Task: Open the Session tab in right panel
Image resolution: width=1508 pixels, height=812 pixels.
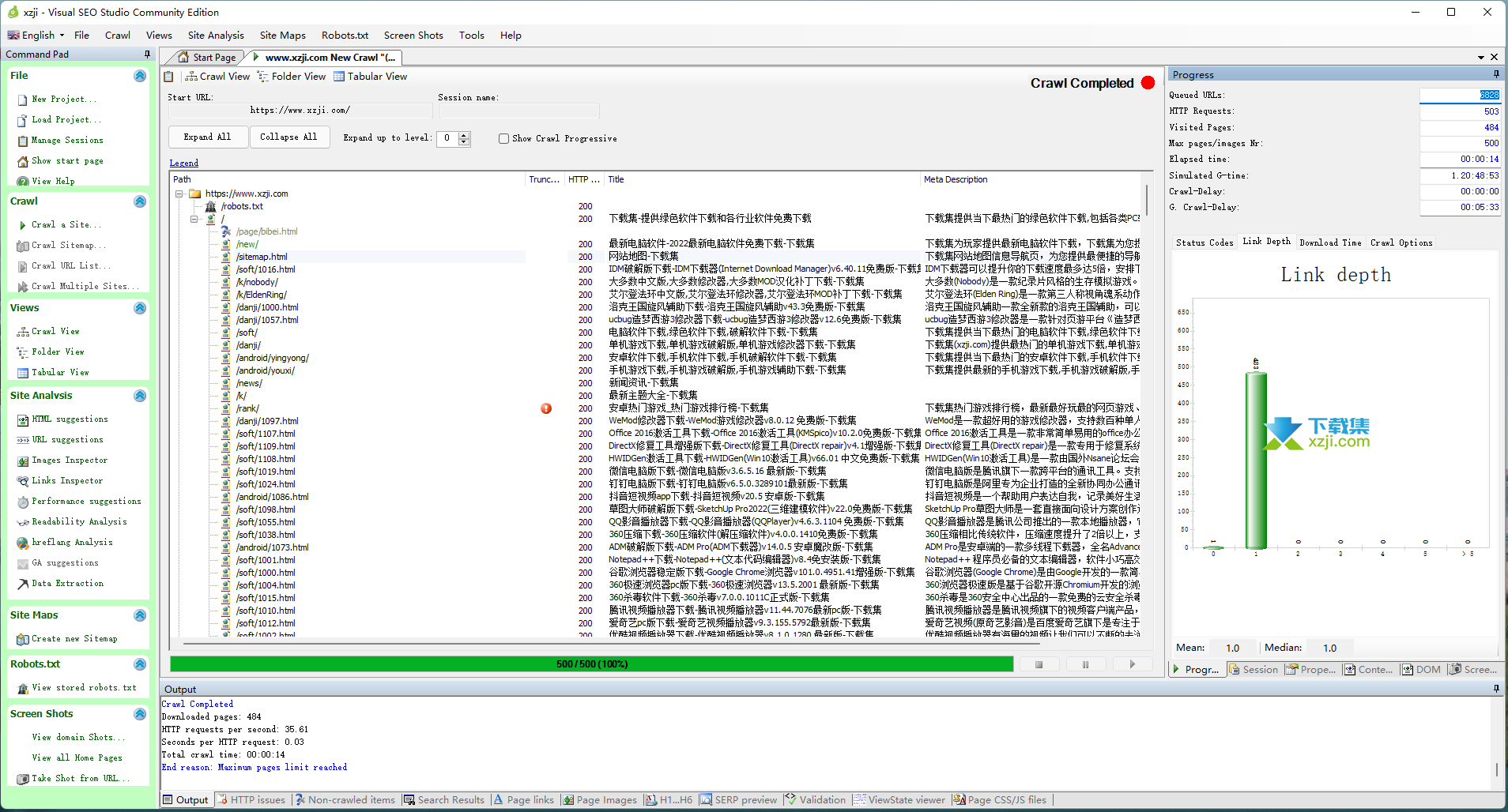Action: click(x=1253, y=669)
